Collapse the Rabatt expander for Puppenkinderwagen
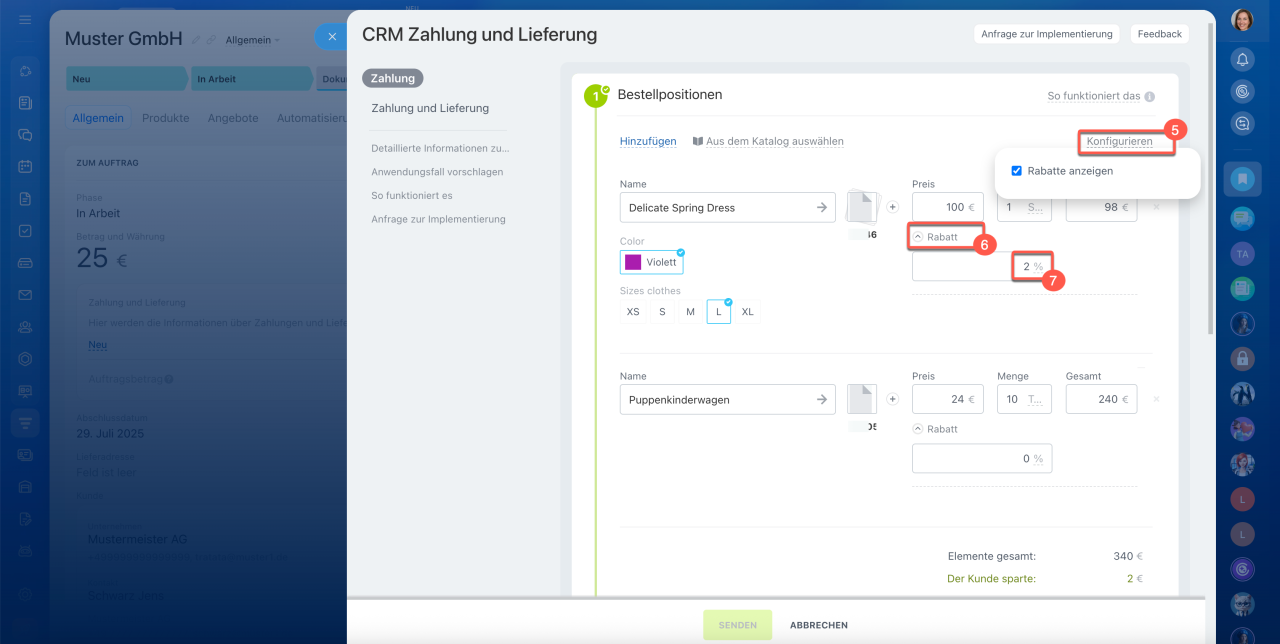The width and height of the screenshot is (1280, 644). point(918,428)
